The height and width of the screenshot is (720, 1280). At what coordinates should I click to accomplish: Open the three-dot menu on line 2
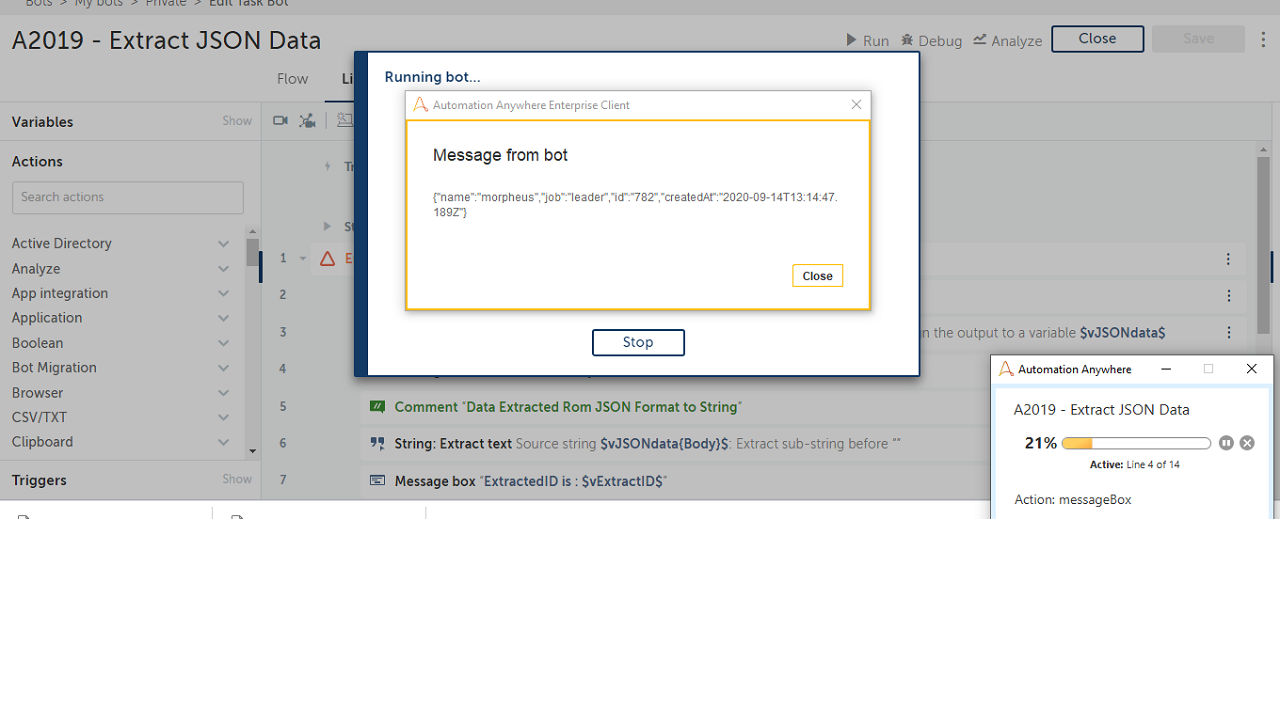pyautogui.click(x=1228, y=295)
